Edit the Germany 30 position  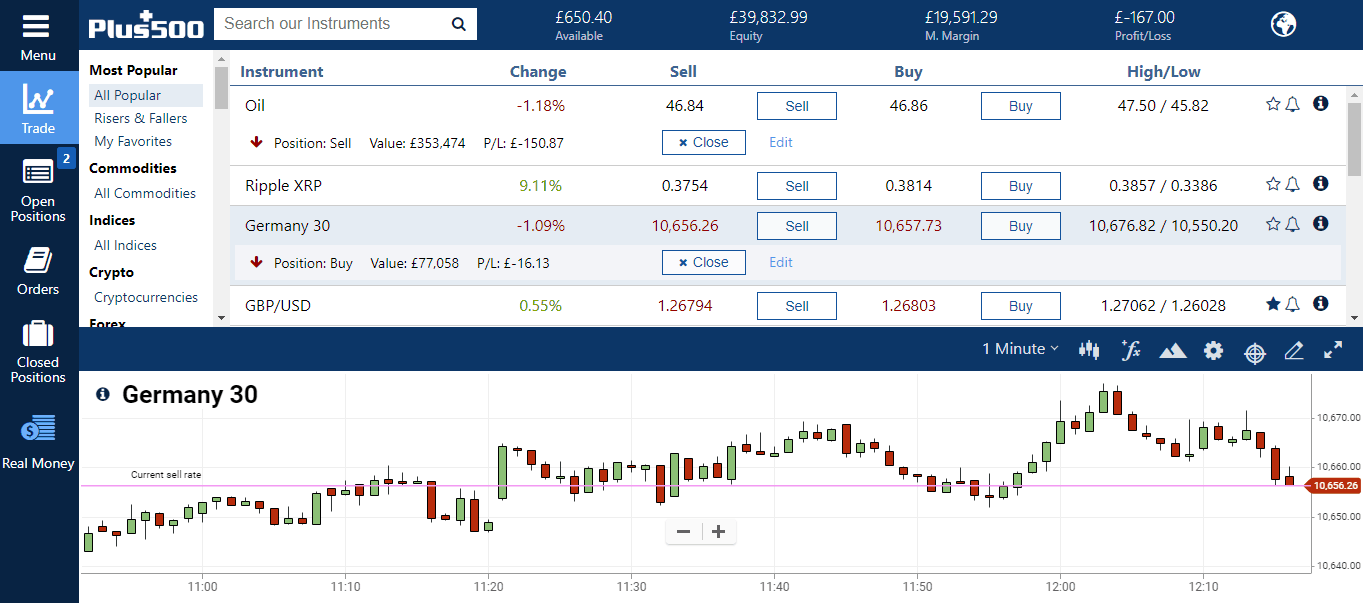[x=781, y=263]
